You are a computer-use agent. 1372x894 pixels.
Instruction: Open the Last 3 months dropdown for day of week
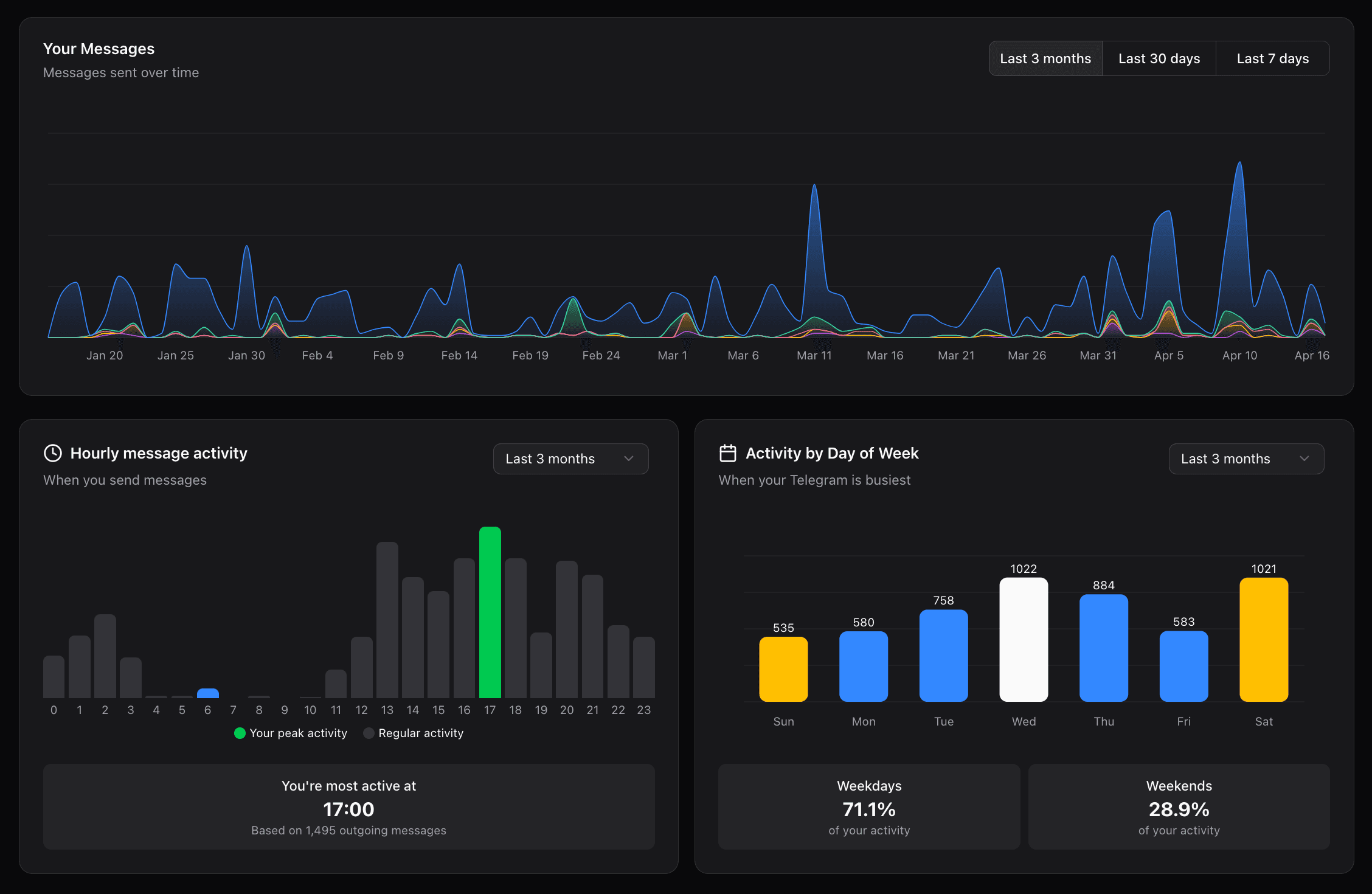(1246, 459)
